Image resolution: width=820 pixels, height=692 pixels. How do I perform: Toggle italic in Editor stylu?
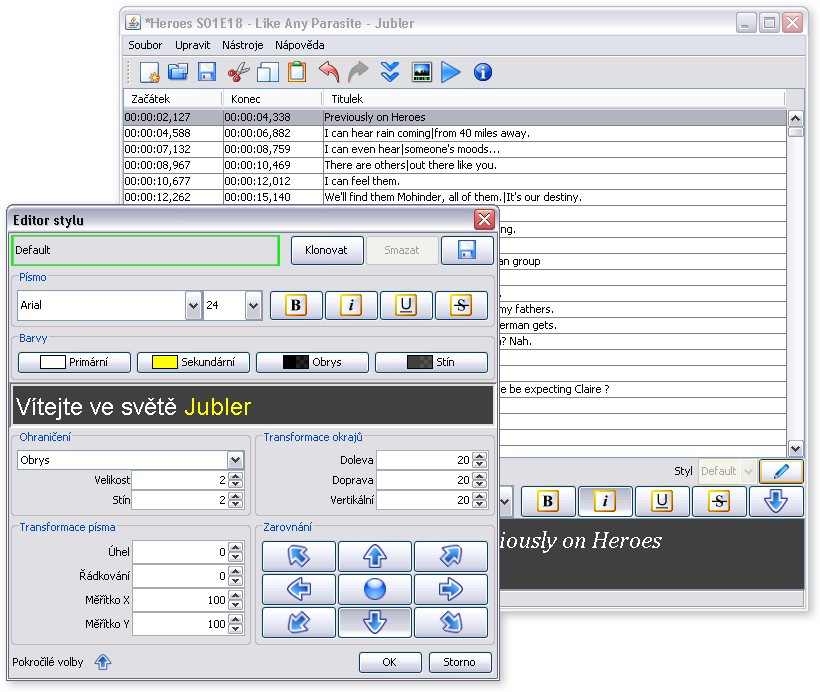351,305
